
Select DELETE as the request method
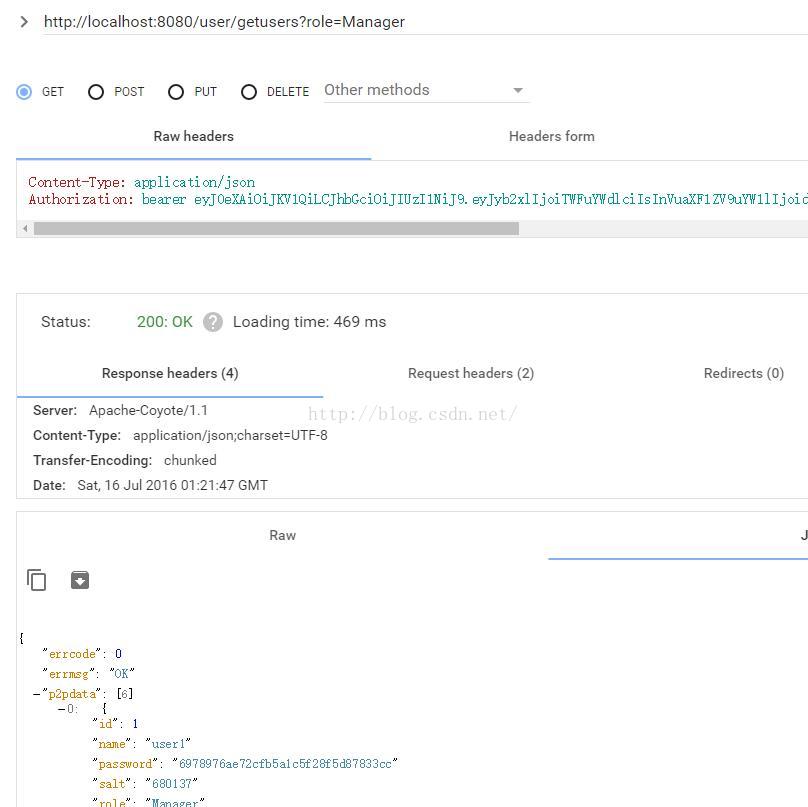point(249,92)
